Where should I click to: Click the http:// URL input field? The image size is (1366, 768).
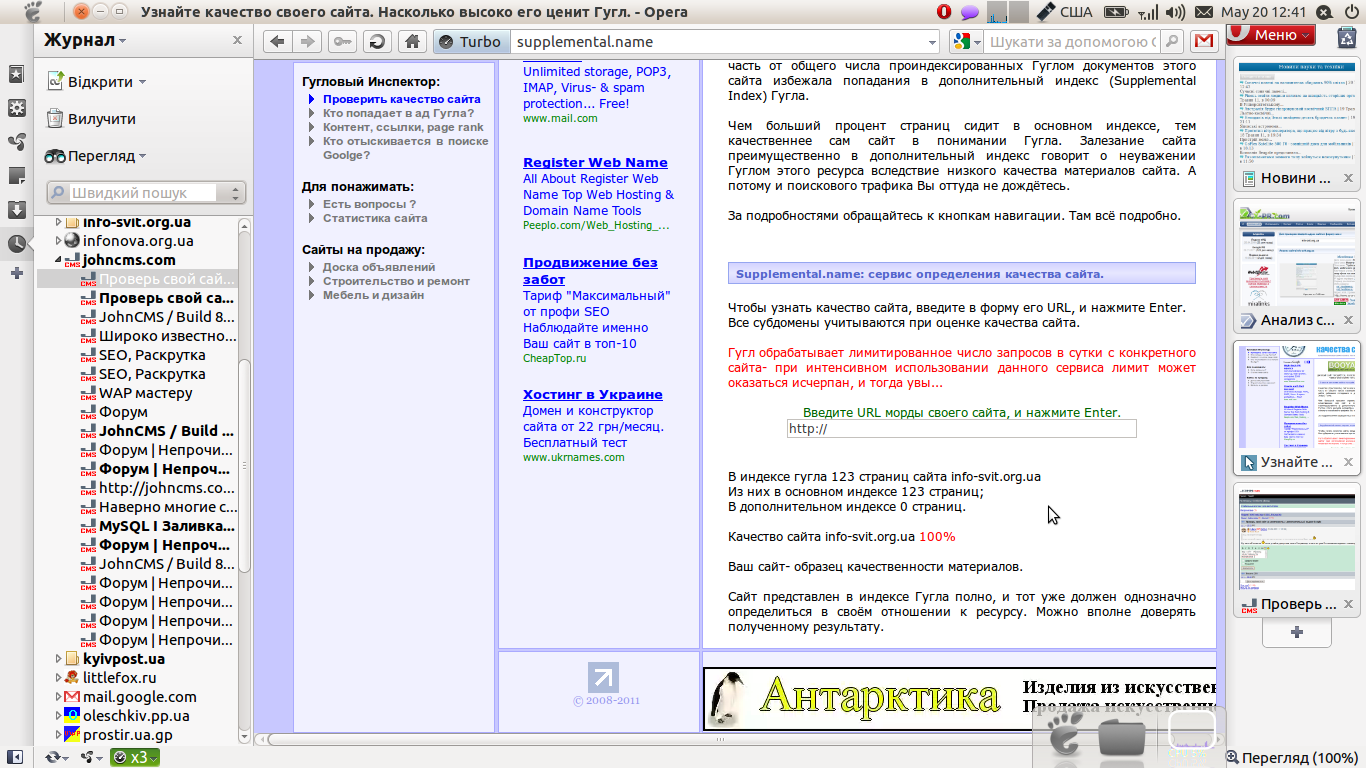click(961, 429)
